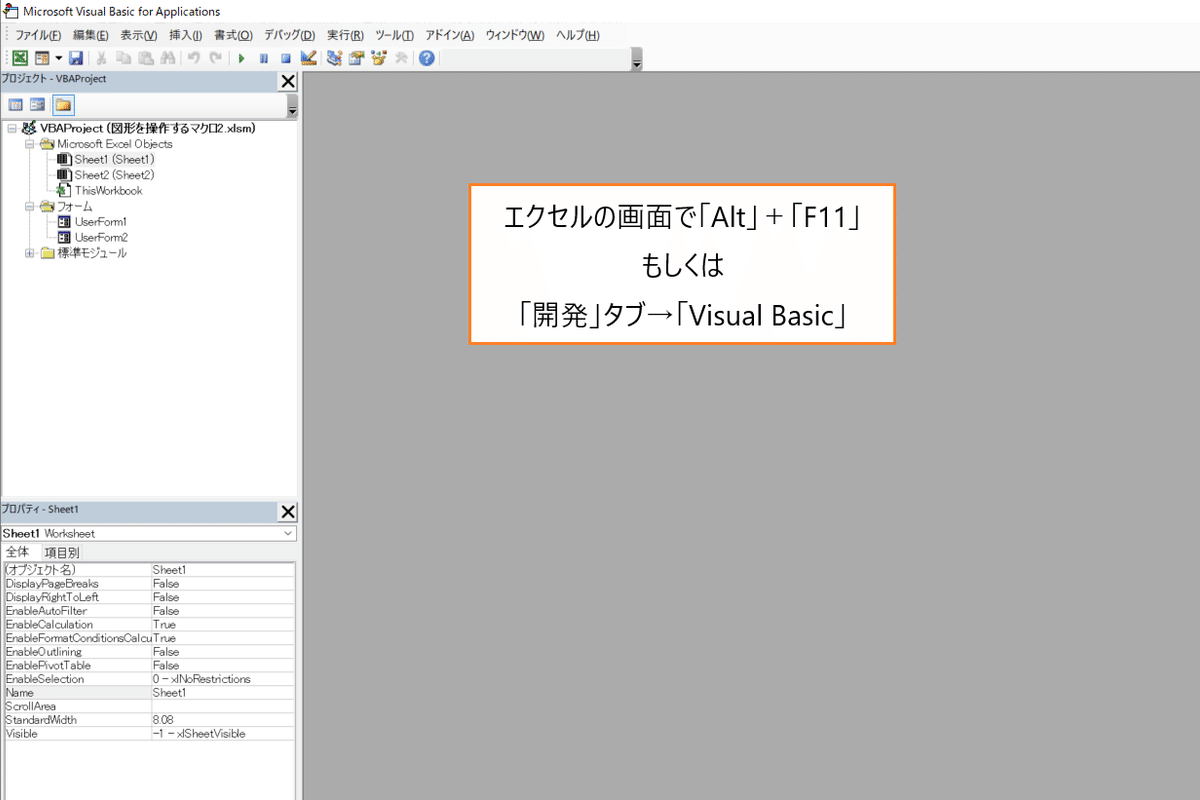
Task: Switch to the 項目別 properties tab
Action: (62, 552)
